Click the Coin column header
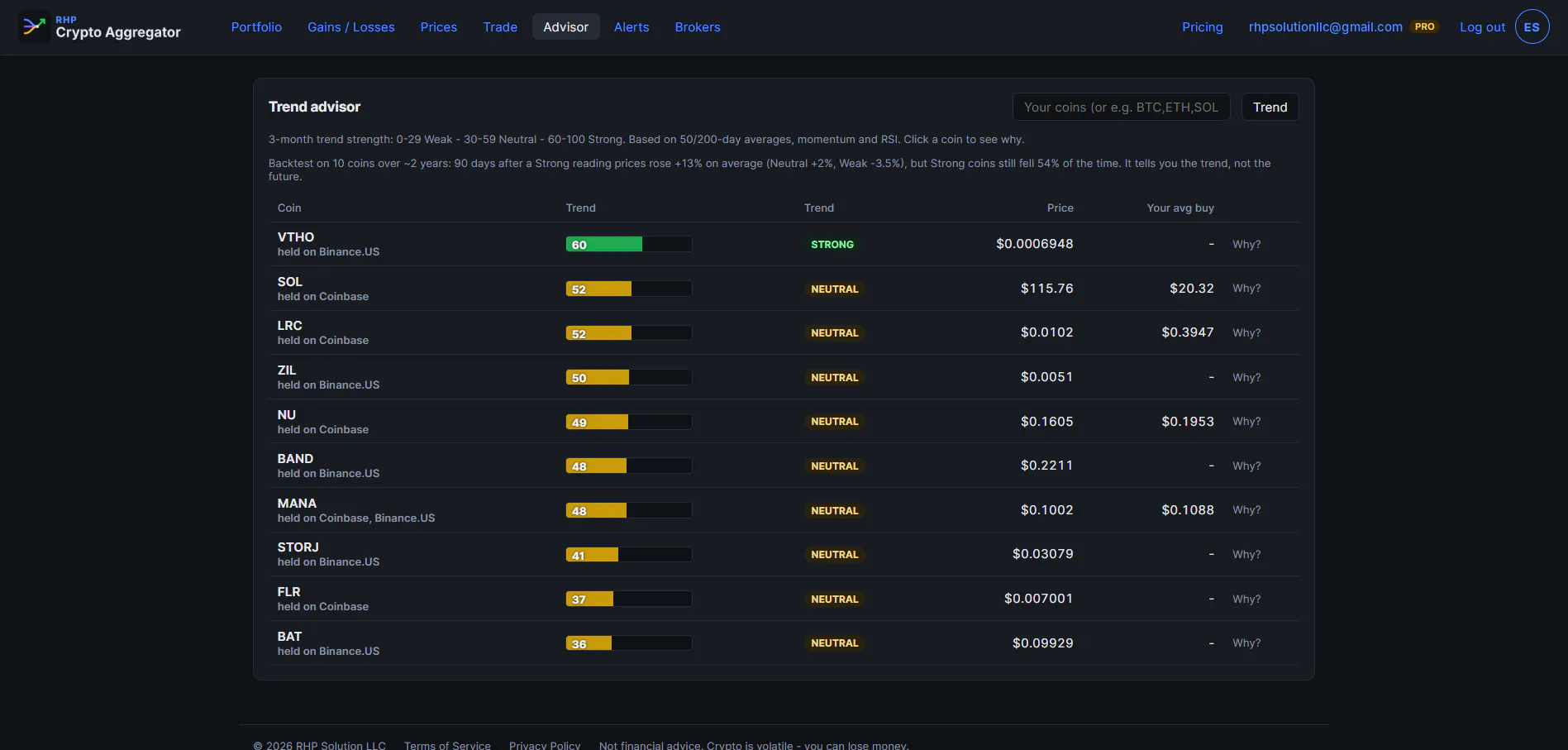Image resolution: width=1568 pixels, height=750 pixels. click(x=289, y=208)
